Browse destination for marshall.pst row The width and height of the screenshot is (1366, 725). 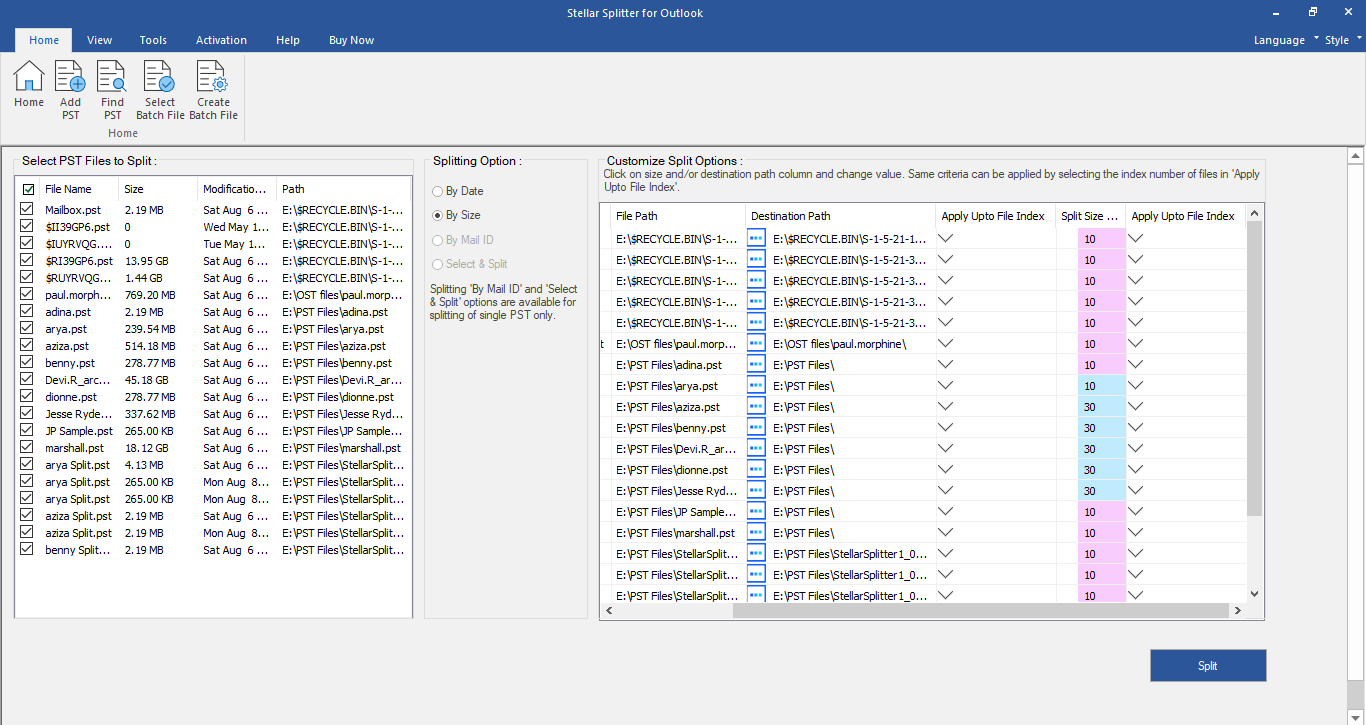pos(756,532)
